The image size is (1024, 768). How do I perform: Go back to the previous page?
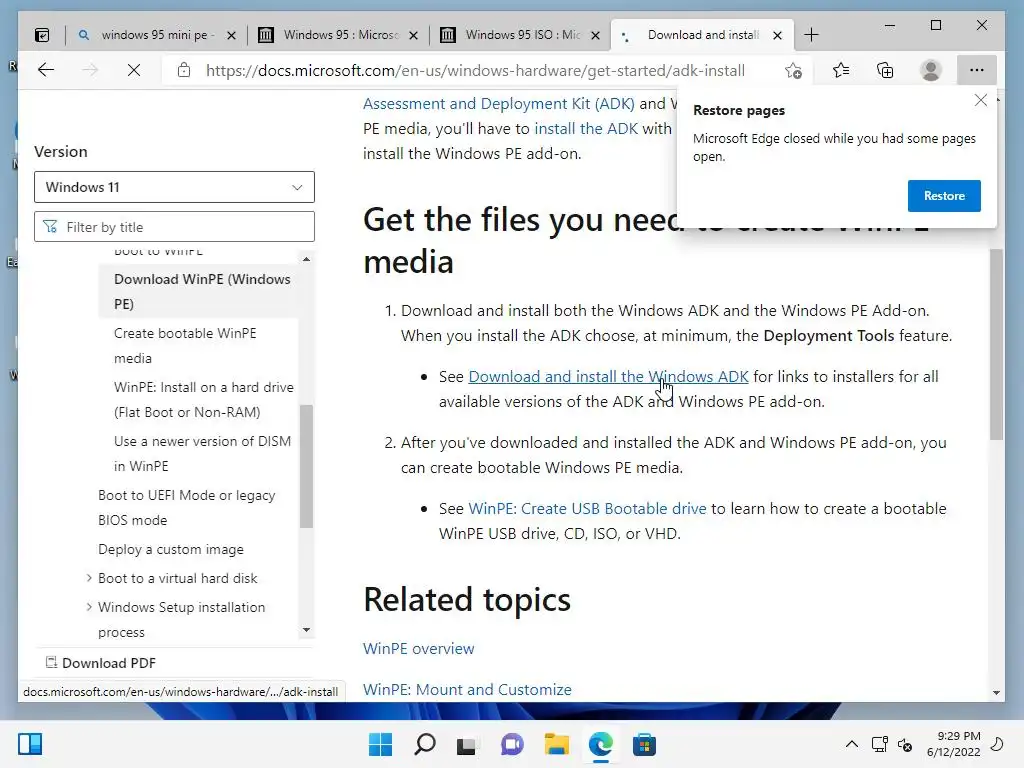(x=46, y=70)
